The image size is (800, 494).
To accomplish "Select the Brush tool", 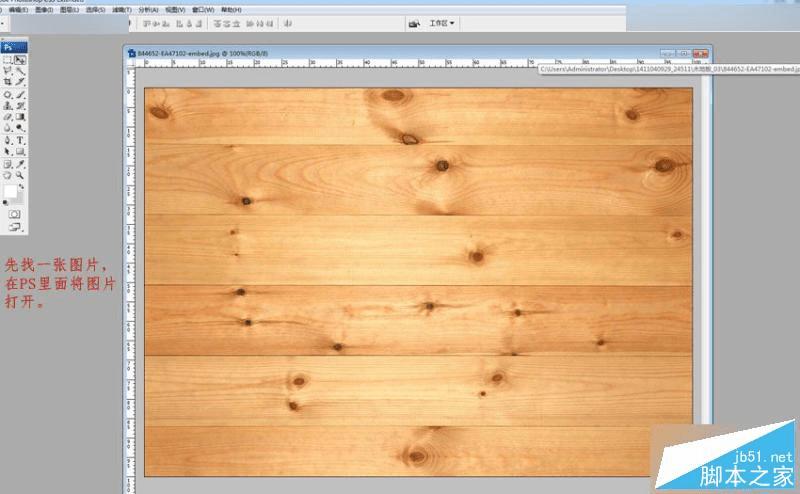I will [20, 95].
